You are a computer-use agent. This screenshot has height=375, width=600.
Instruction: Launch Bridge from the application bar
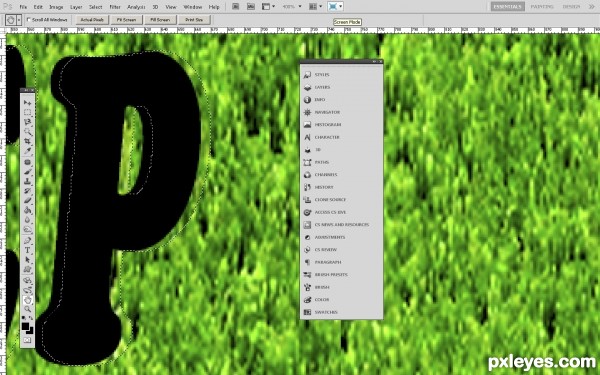point(235,7)
